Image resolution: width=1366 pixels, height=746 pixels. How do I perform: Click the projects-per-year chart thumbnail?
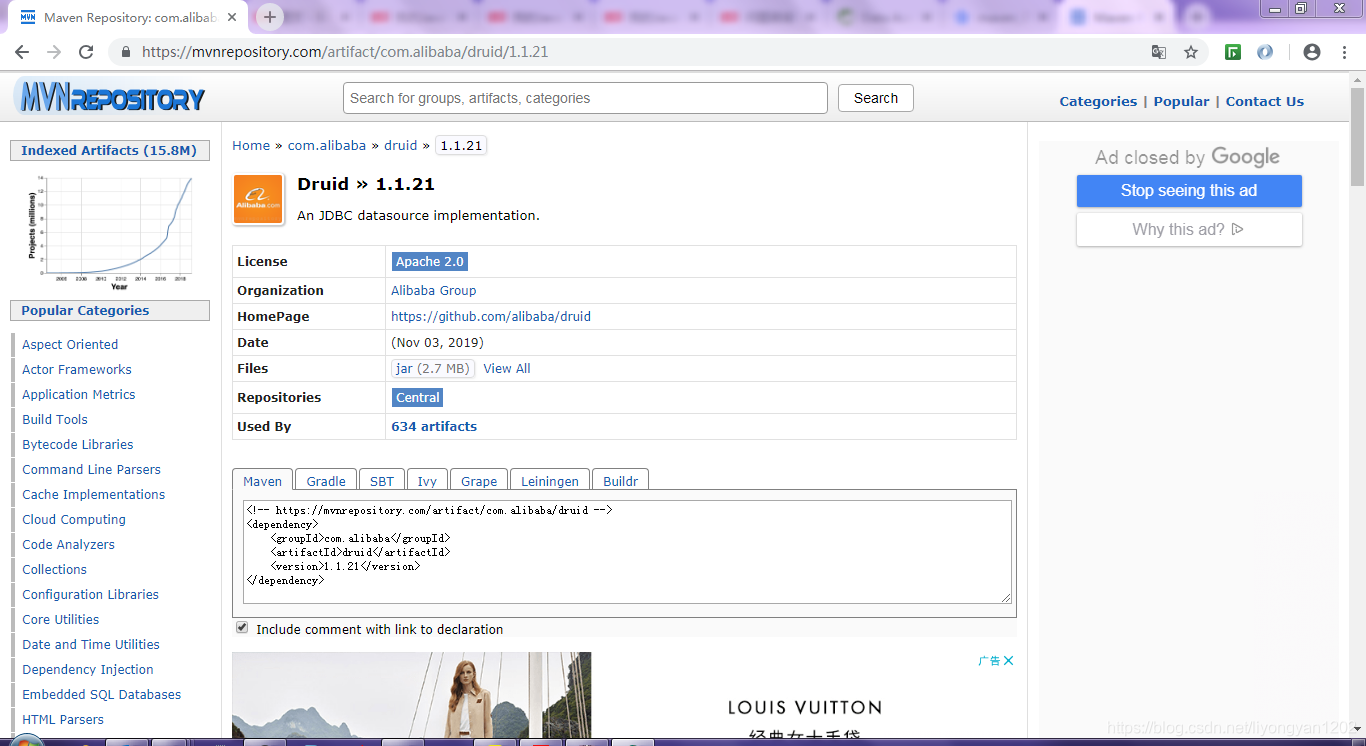(x=110, y=232)
